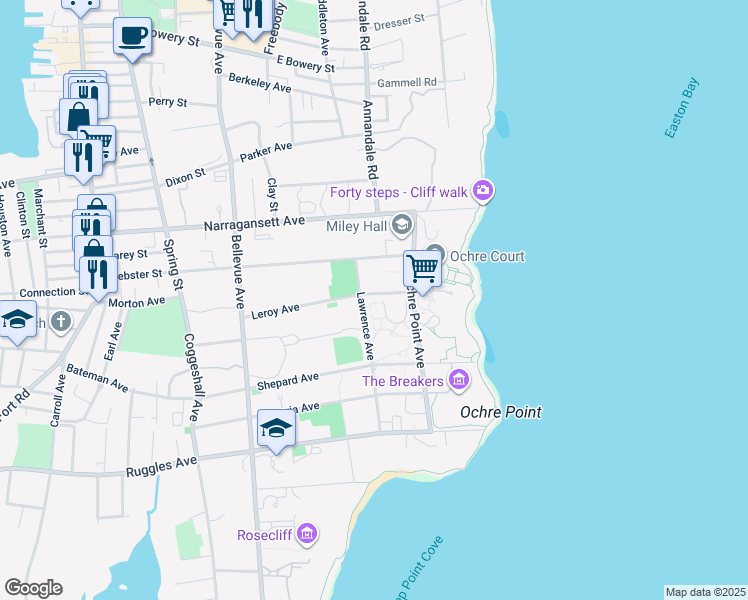Click the Map data ©2025 attribution
This screenshot has height=600, width=748.
705,592
